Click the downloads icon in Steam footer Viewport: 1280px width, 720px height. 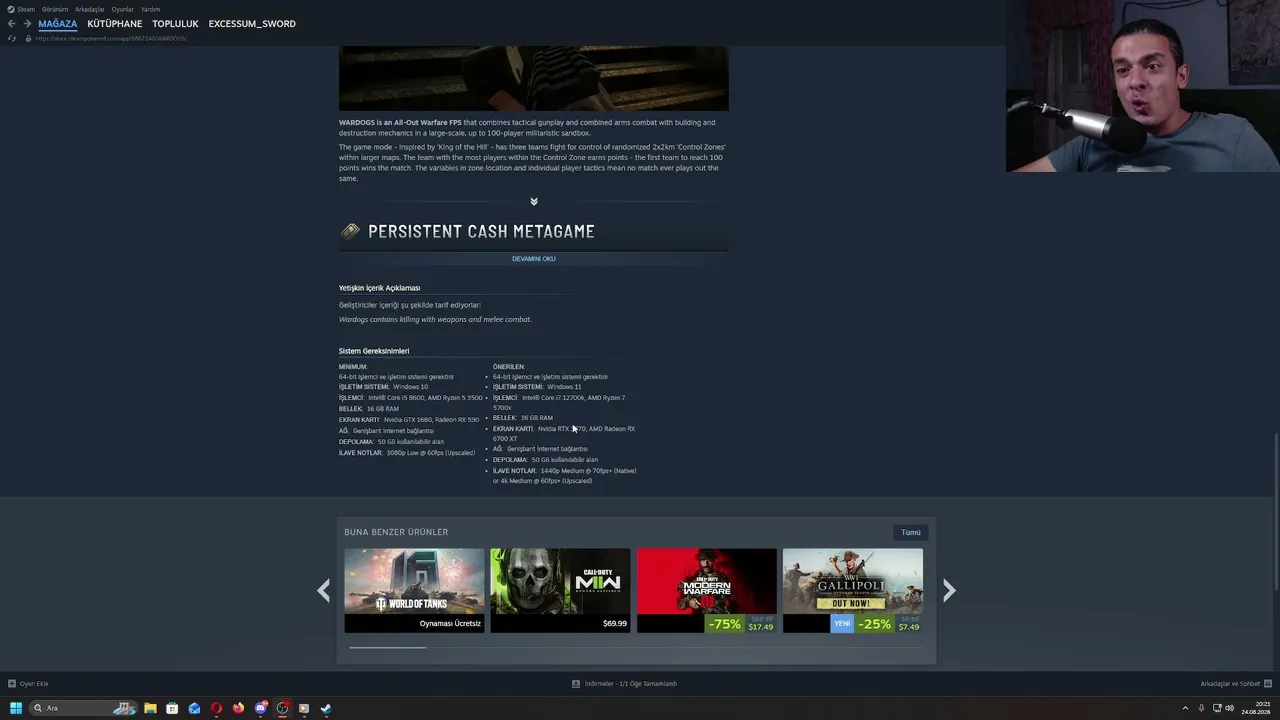coord(576,684)
